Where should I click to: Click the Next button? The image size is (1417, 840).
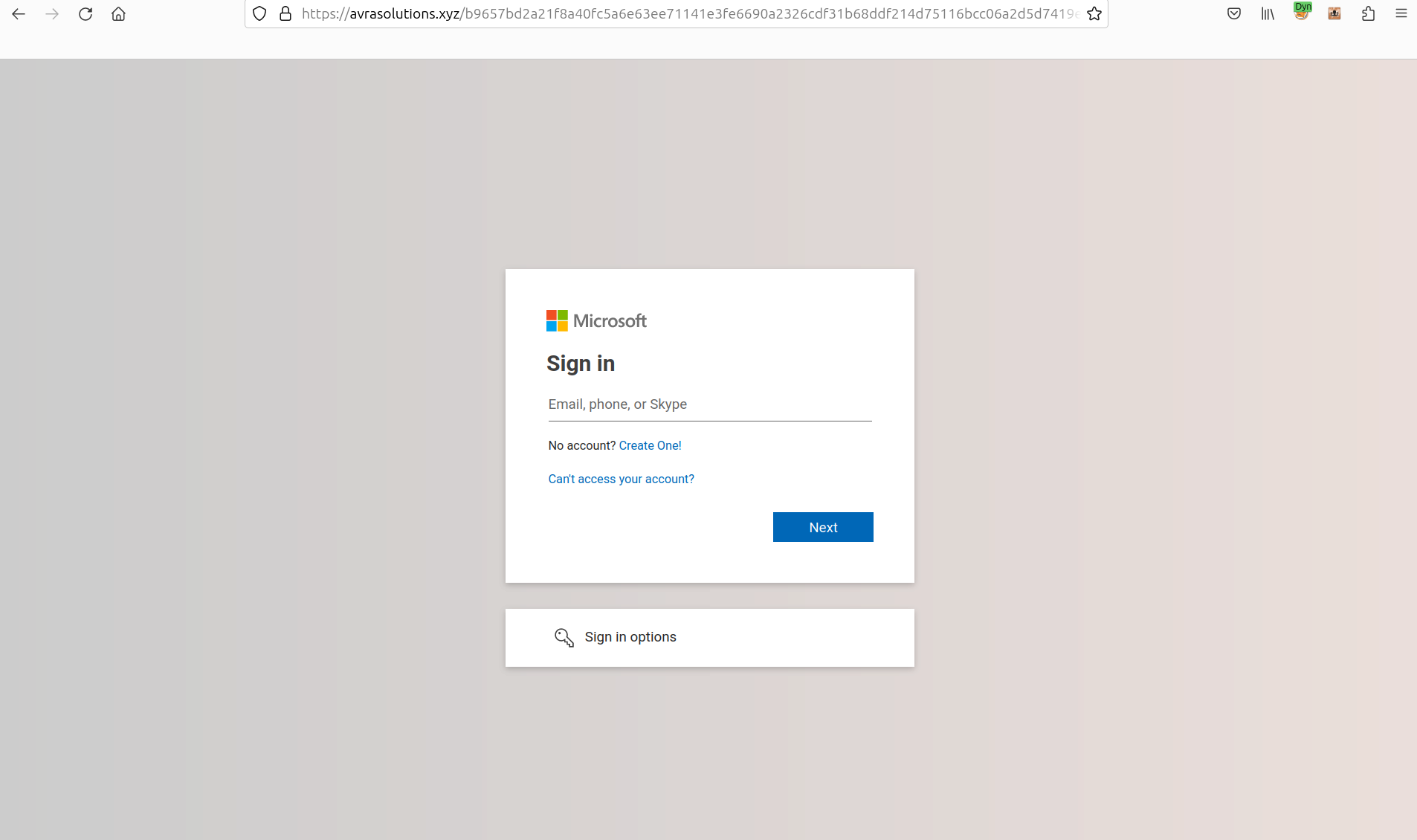pos(823,527)
